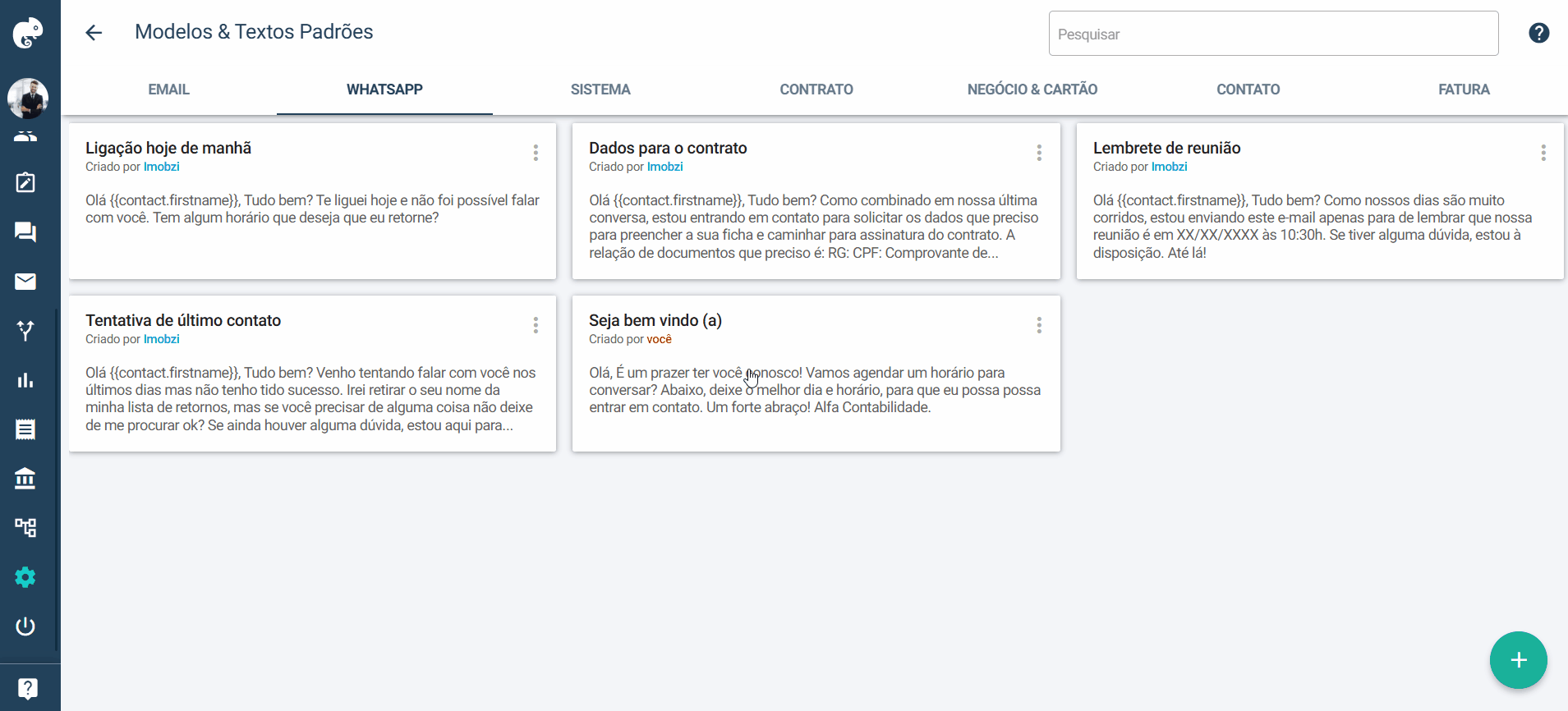
Task: Open the email envelope sidebar icon
Action: [25, 282]
